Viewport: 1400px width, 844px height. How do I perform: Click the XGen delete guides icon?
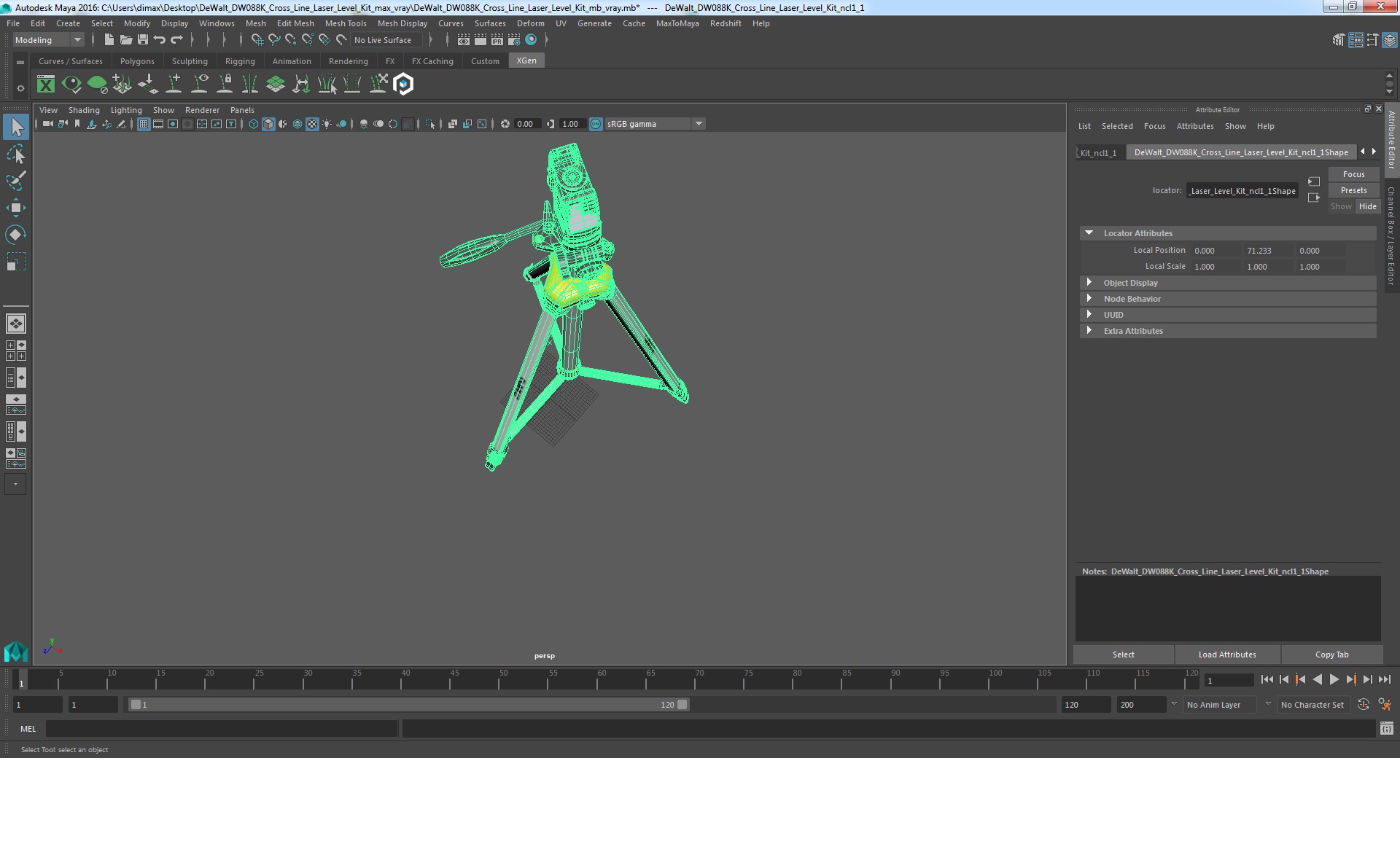click(x=378, y=85)
